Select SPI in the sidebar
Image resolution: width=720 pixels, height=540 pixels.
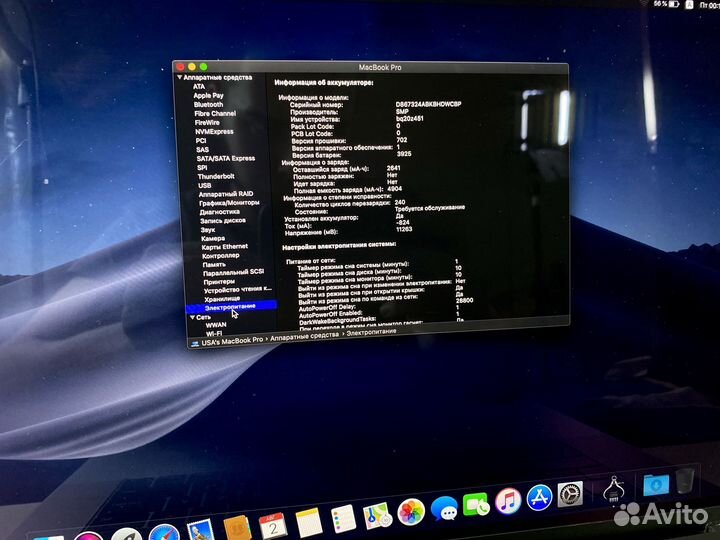tap(202, 168)
